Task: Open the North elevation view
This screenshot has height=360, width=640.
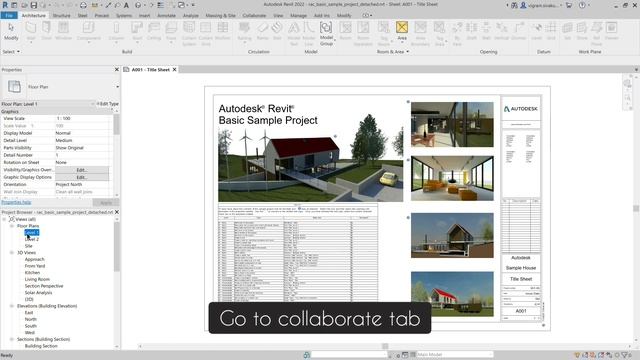Action: (x=31, y=319)
